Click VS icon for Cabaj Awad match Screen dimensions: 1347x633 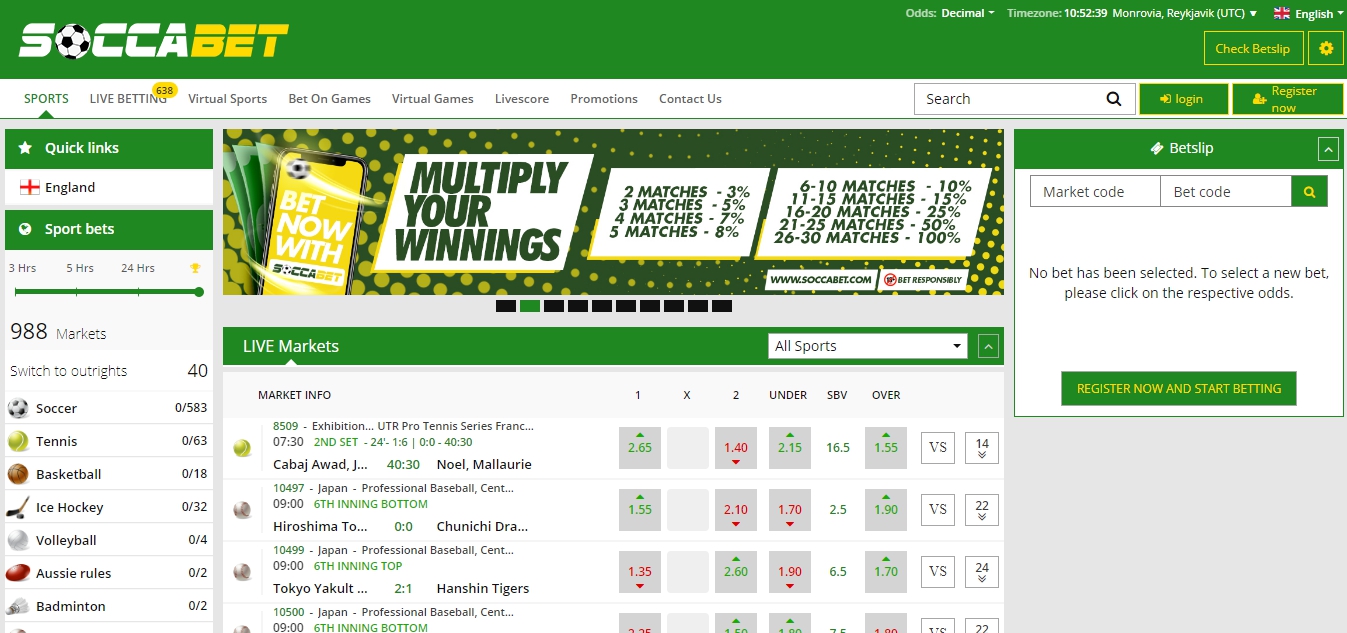point(938,448)
